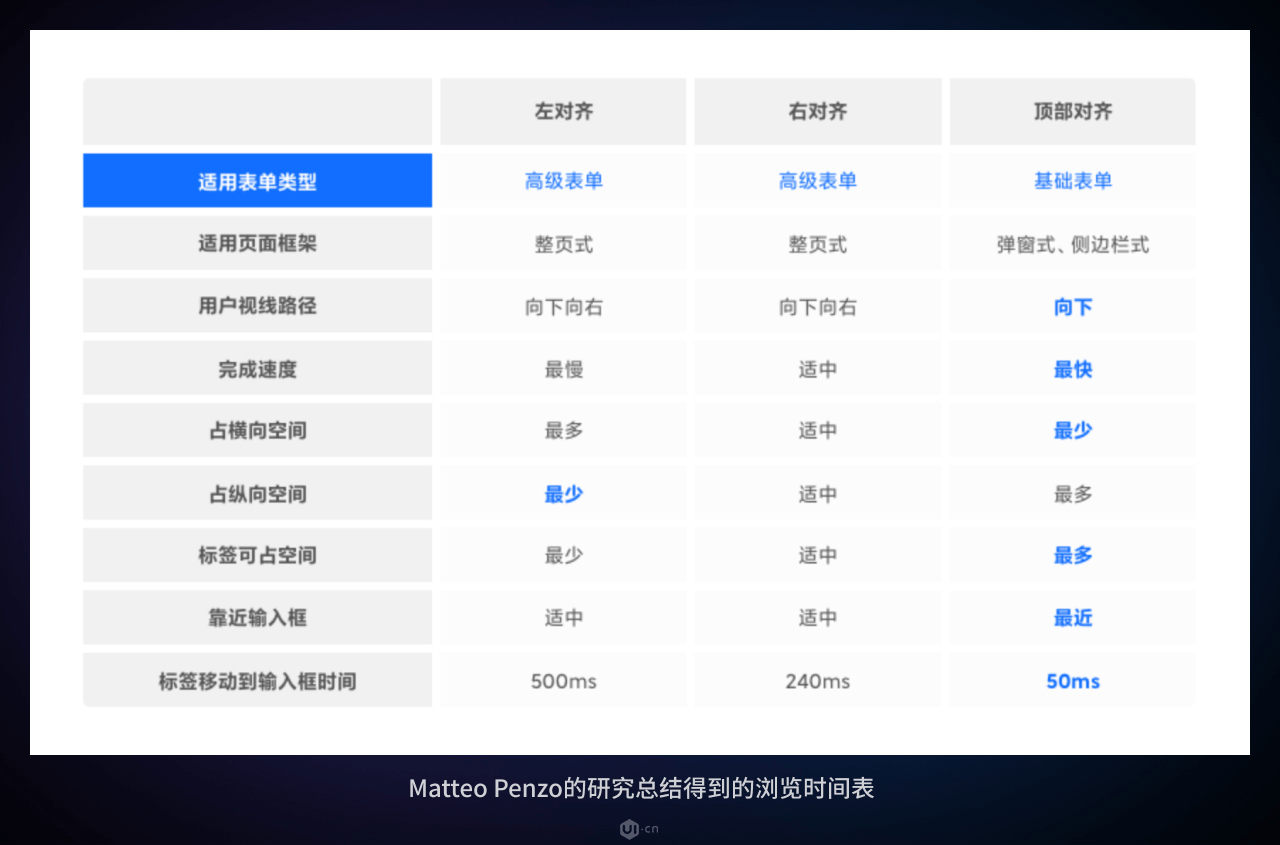Click blue 最多 in the 标签可占空间 row
The image size is (1280, 845).
click(x=1073, y=556)
